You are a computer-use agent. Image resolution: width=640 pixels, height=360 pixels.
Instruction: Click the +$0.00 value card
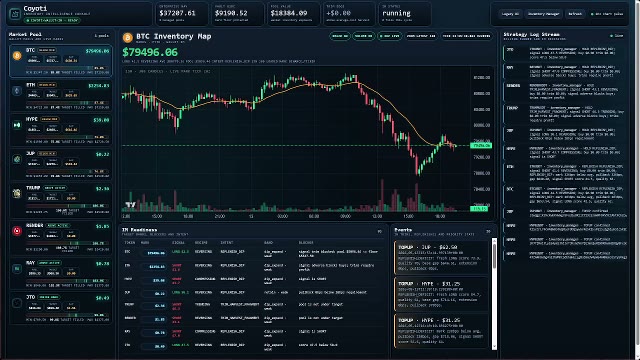click(349, 14)
